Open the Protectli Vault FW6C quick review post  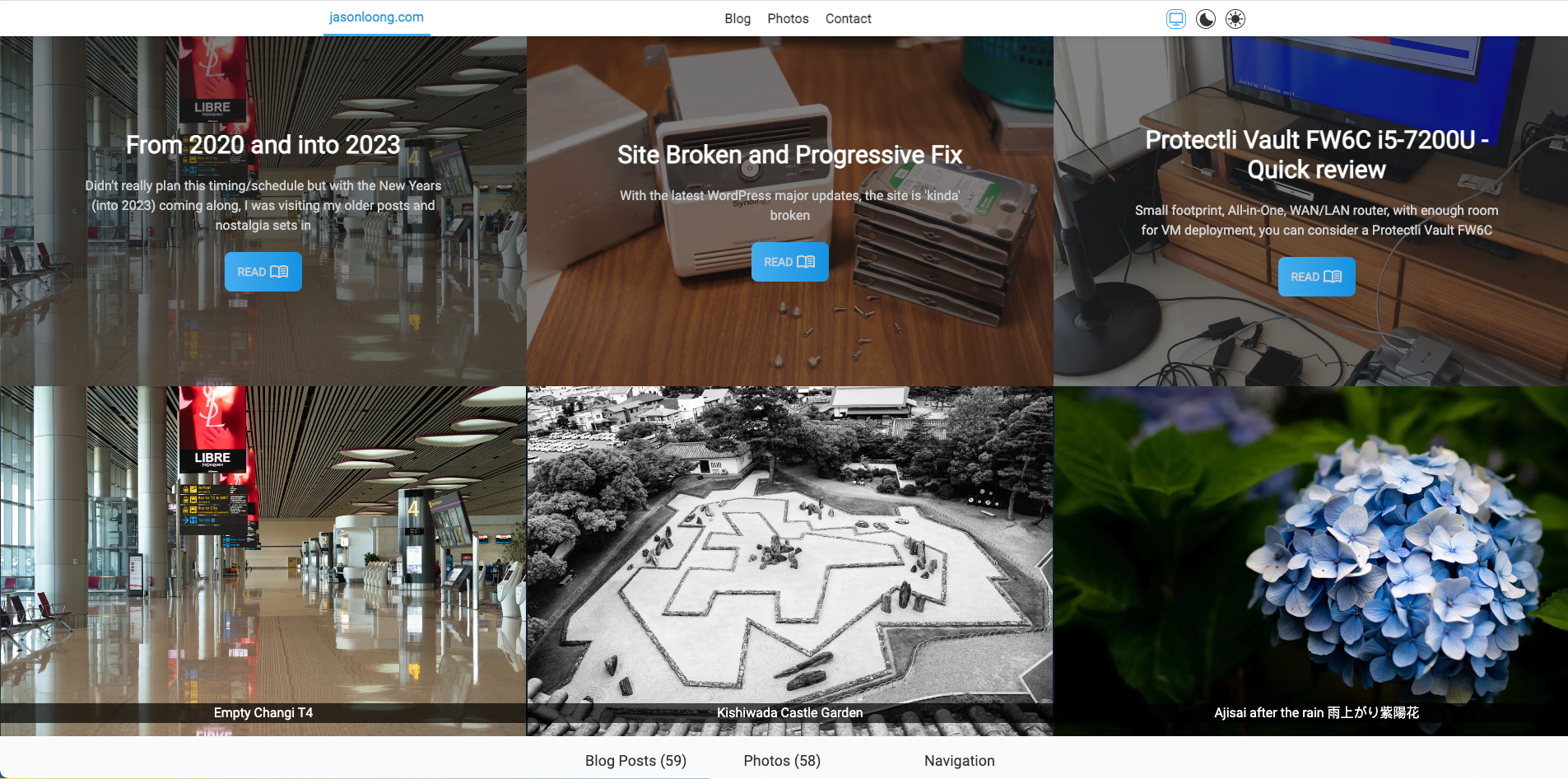[x=1315, y=276]
